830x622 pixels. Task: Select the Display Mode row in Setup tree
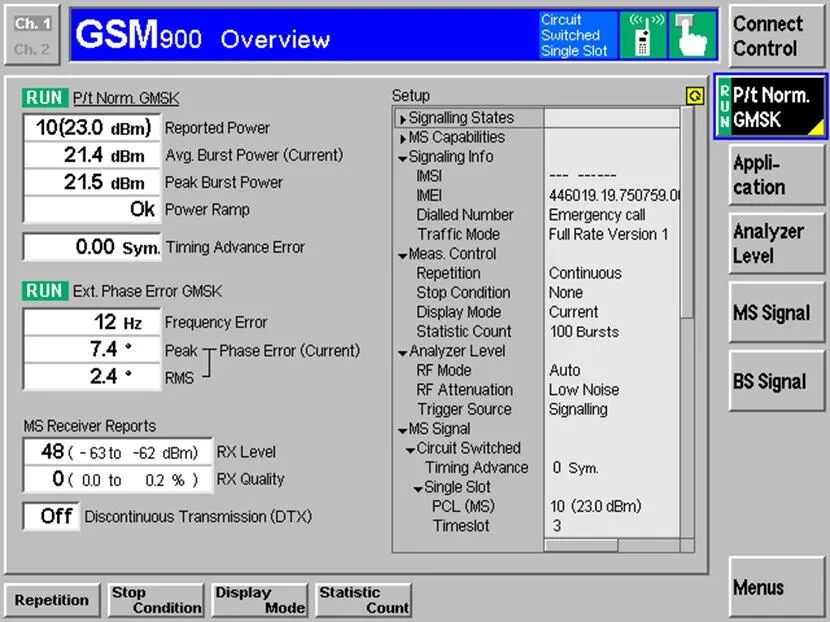click(537, 312)
